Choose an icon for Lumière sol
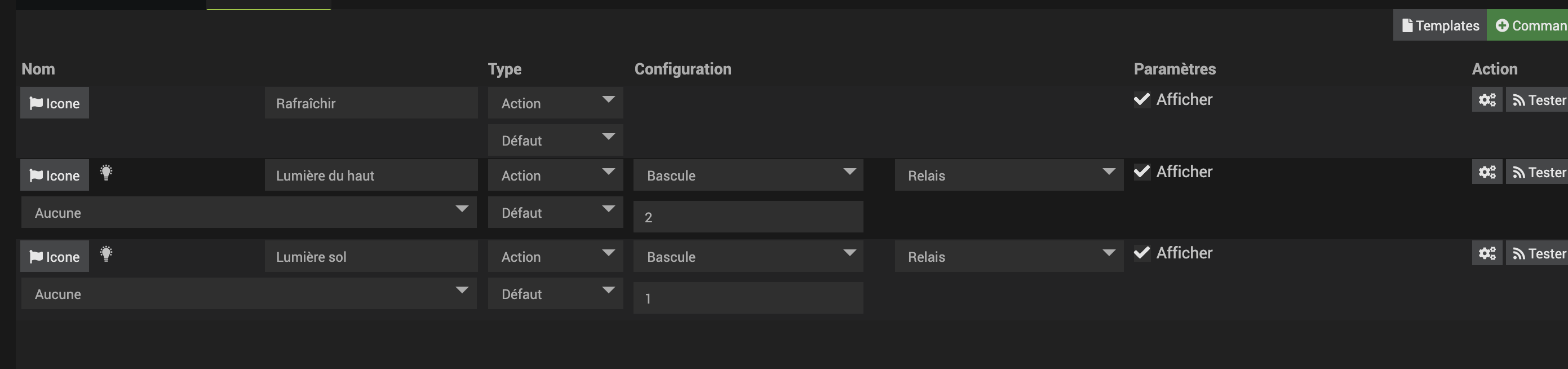1568x369 pixels. 55,256
